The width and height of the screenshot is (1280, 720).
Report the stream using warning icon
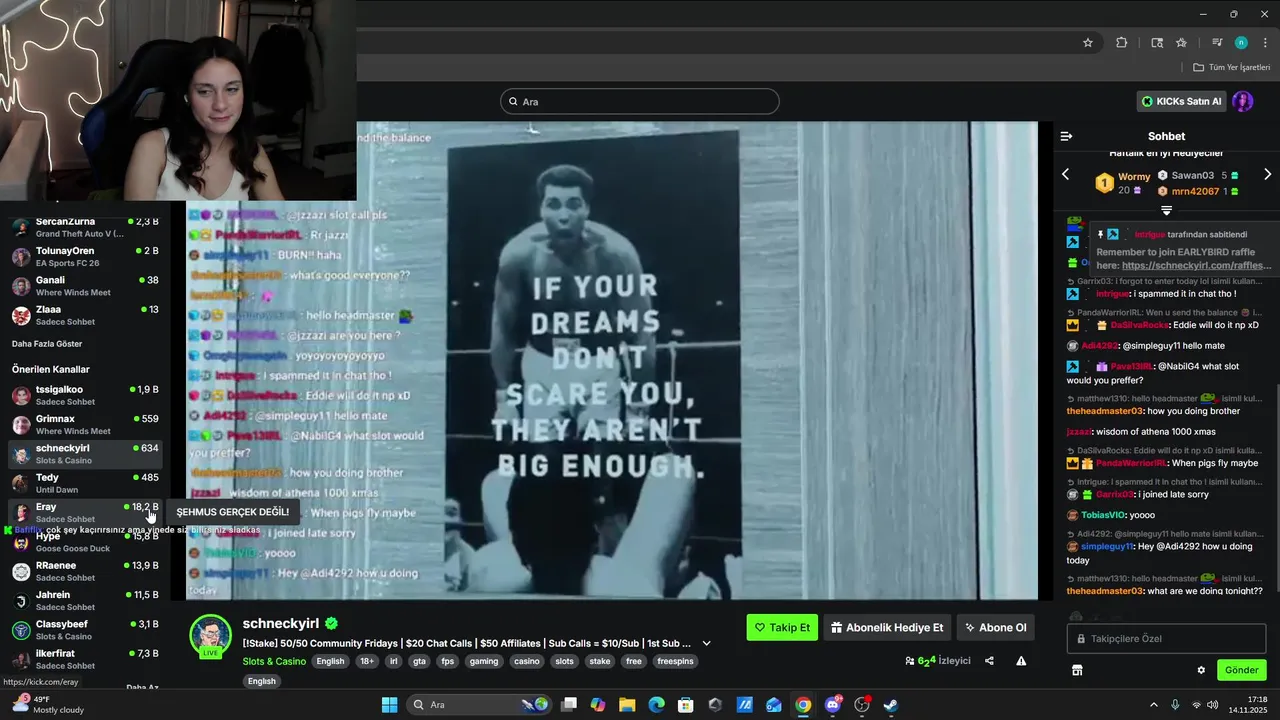pos(1021,661)
